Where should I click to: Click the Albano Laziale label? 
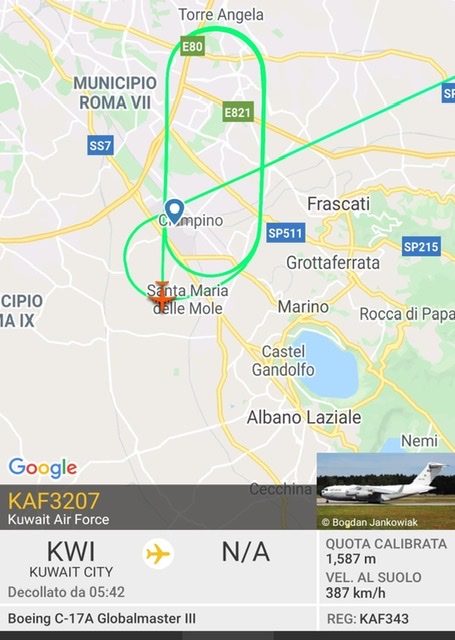point(304,417)
